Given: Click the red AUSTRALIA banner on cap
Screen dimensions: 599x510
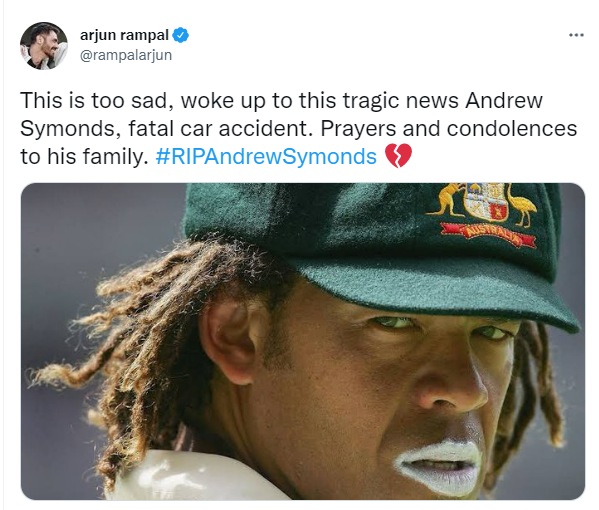Looking at the screenshot, I should click(x=489, y=233).
